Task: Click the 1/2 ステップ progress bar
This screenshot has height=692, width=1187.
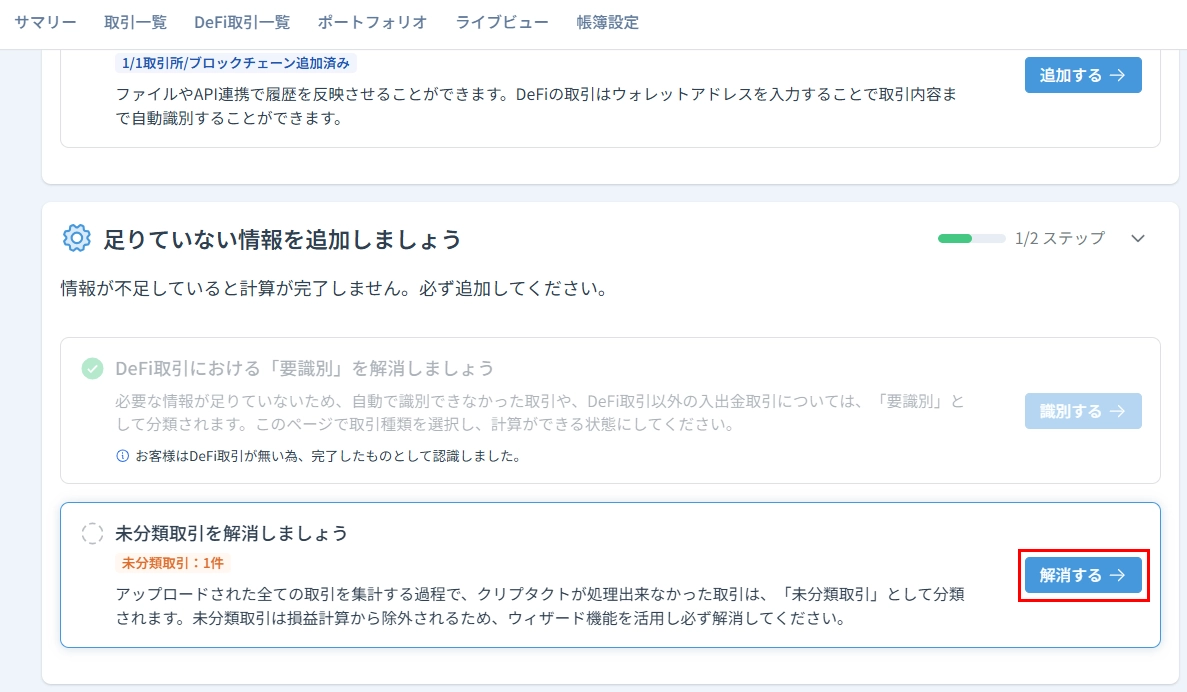Action: (971, 238)
